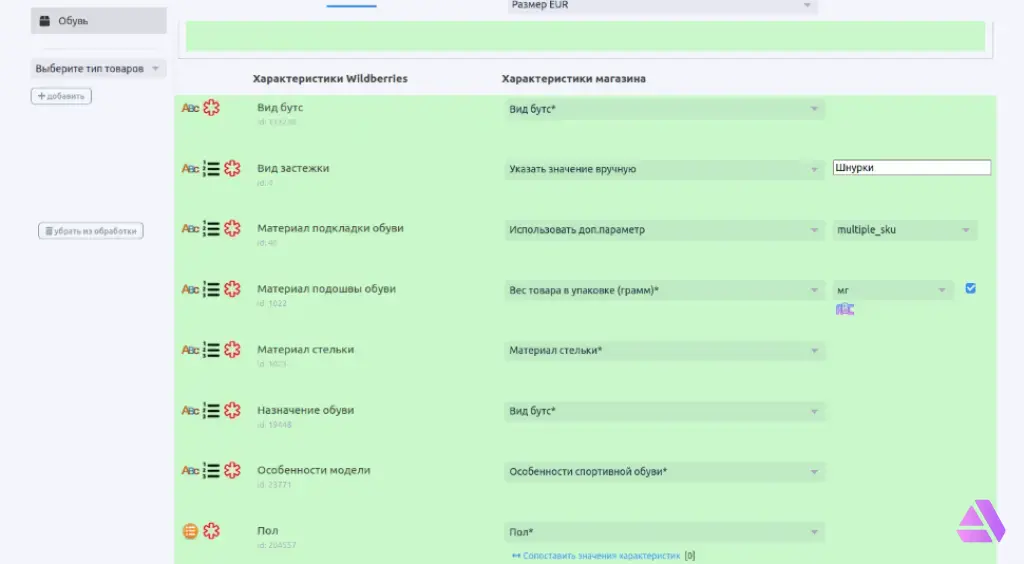This screenshot has height=564, width=1024.
Task: Open the Особенности спортивной обуви* dropdown
Action: point(664,472)
